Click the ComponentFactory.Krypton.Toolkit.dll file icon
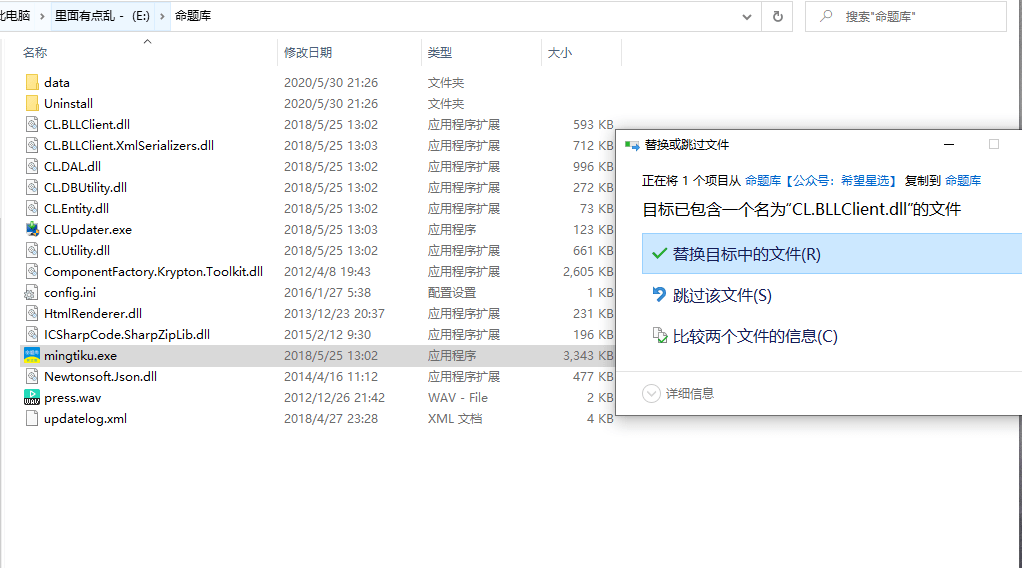This screenshot has height=568, width=1022. [32, 271]
